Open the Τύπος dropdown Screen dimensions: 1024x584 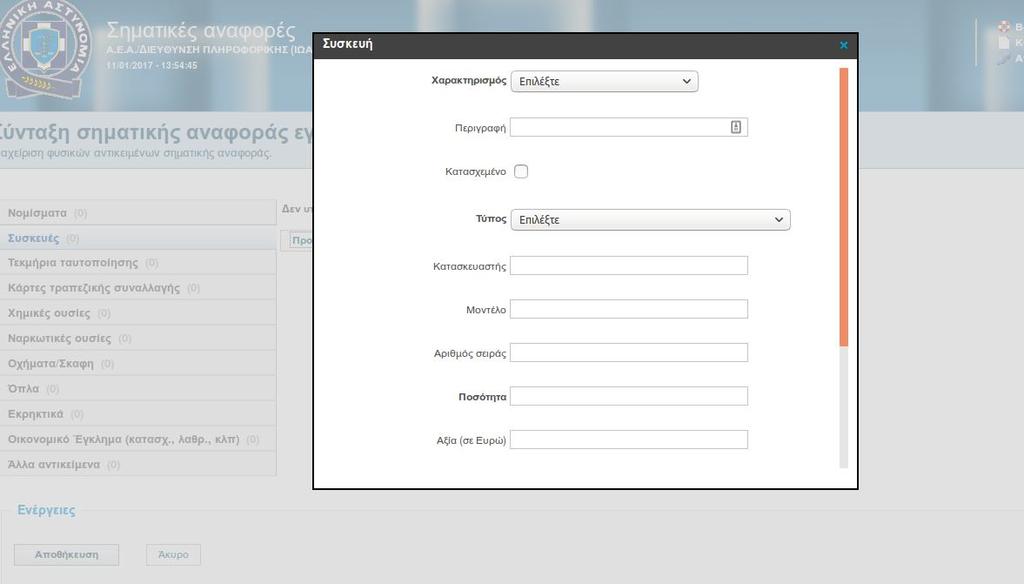650,219
